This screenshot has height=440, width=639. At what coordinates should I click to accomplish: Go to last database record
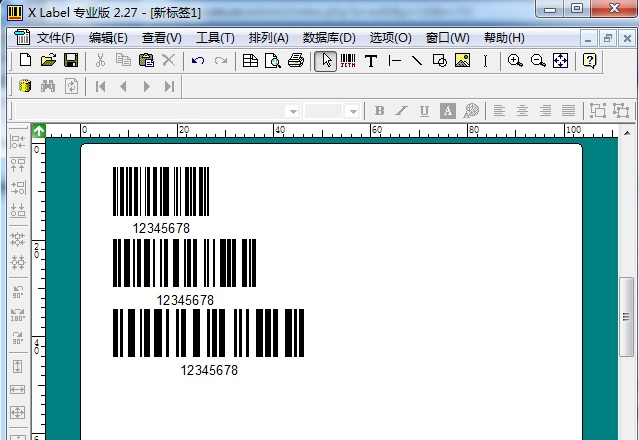[x=169, y=86]
